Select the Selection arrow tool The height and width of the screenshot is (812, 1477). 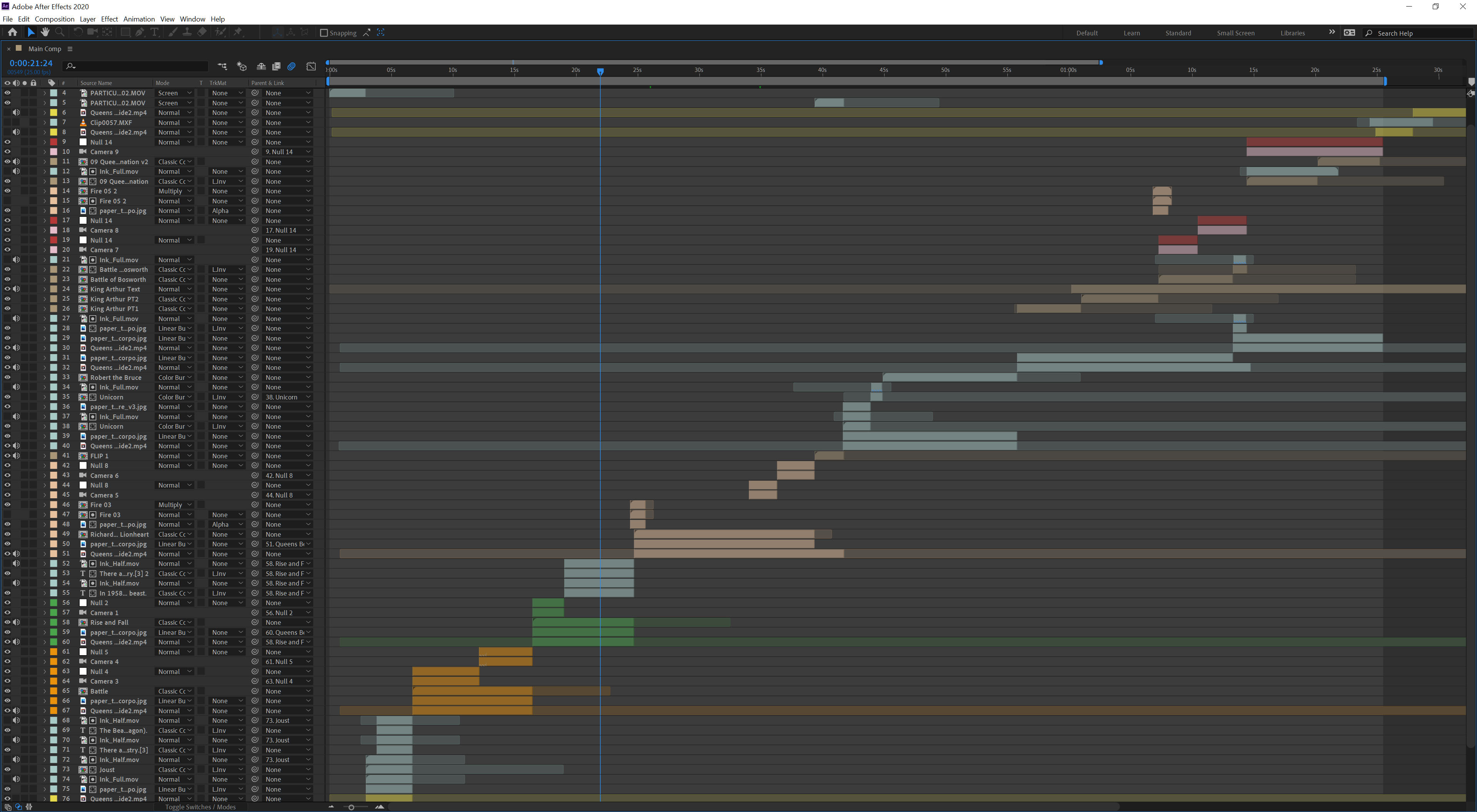(31, 33)
